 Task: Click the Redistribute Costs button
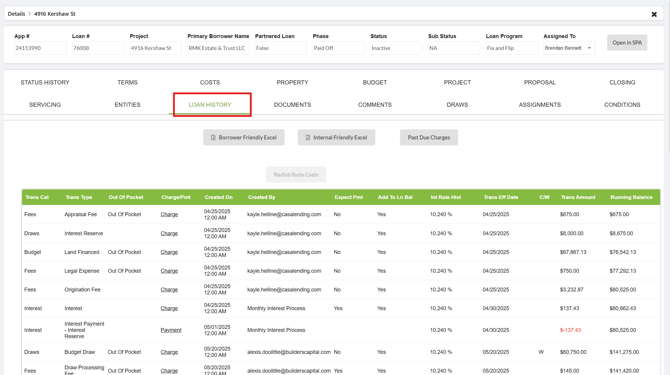point(296,175)
